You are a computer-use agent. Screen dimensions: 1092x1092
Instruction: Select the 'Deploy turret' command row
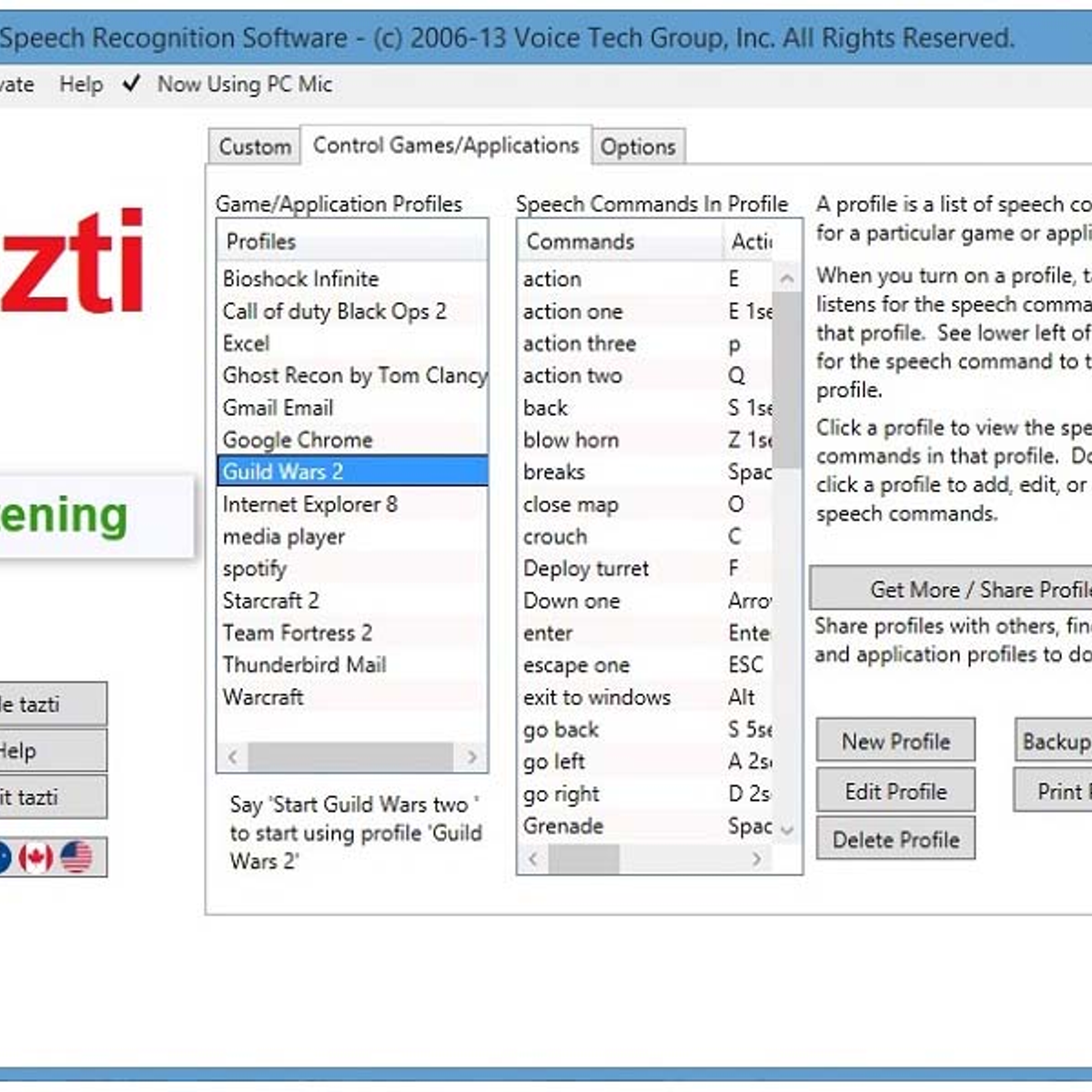click(x=645, y=569)
